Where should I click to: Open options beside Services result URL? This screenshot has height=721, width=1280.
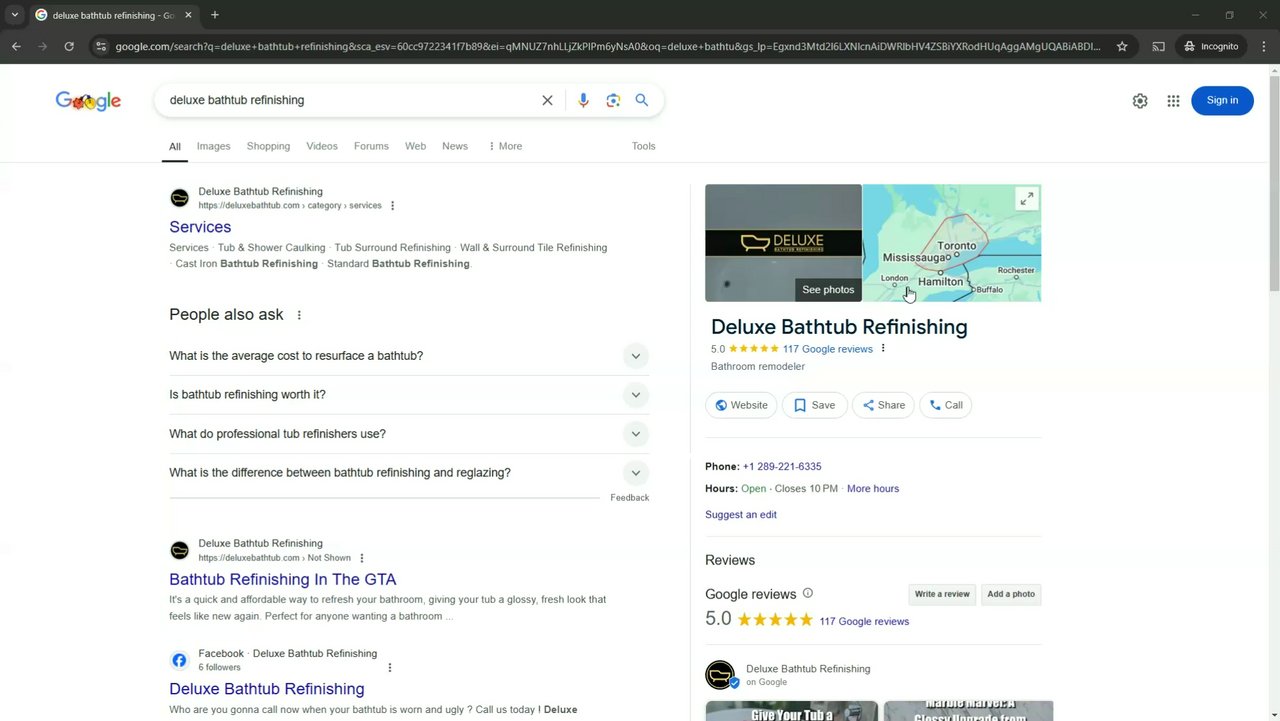[392, 206]
